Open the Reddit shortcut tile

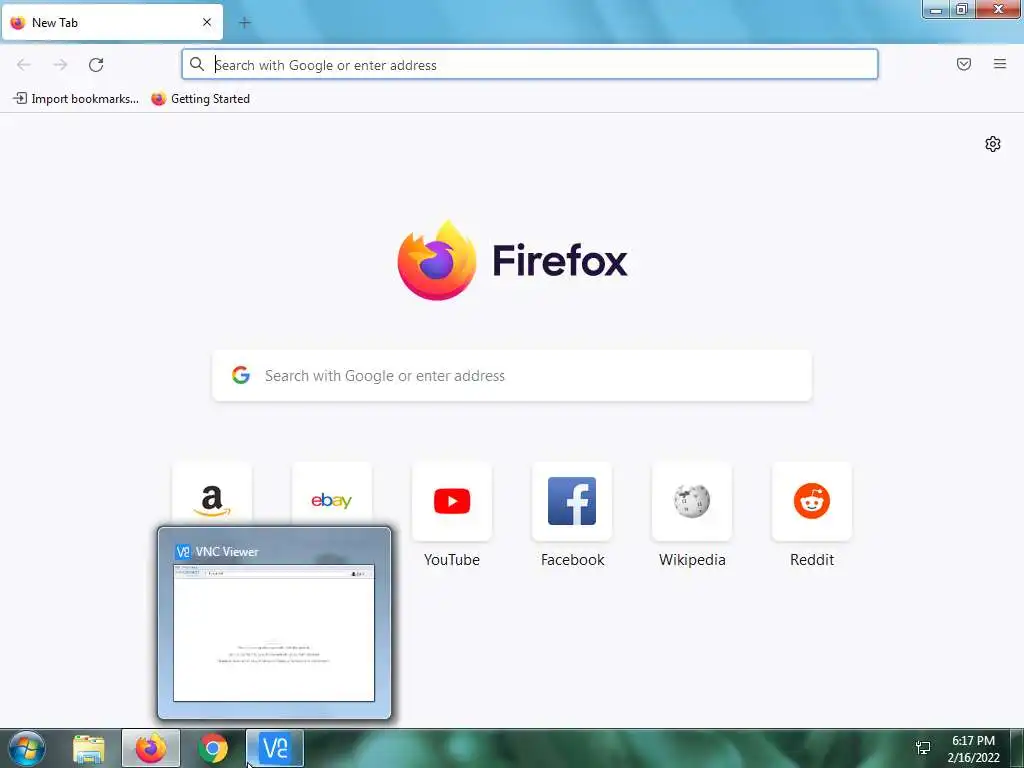(812, 501)
